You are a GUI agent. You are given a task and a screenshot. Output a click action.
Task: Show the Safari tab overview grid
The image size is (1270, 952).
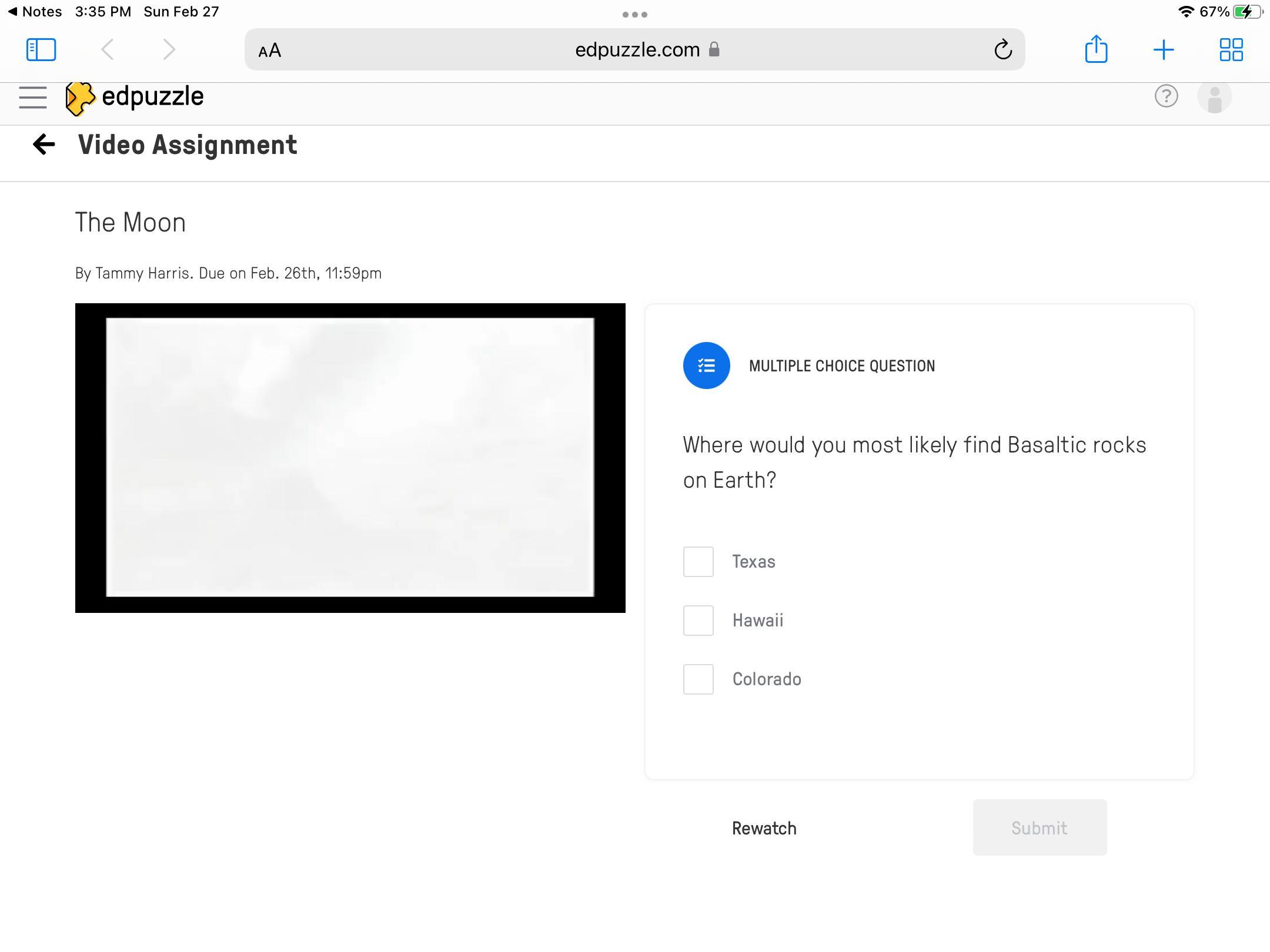pyautogui.click(x=1231, y=50)
